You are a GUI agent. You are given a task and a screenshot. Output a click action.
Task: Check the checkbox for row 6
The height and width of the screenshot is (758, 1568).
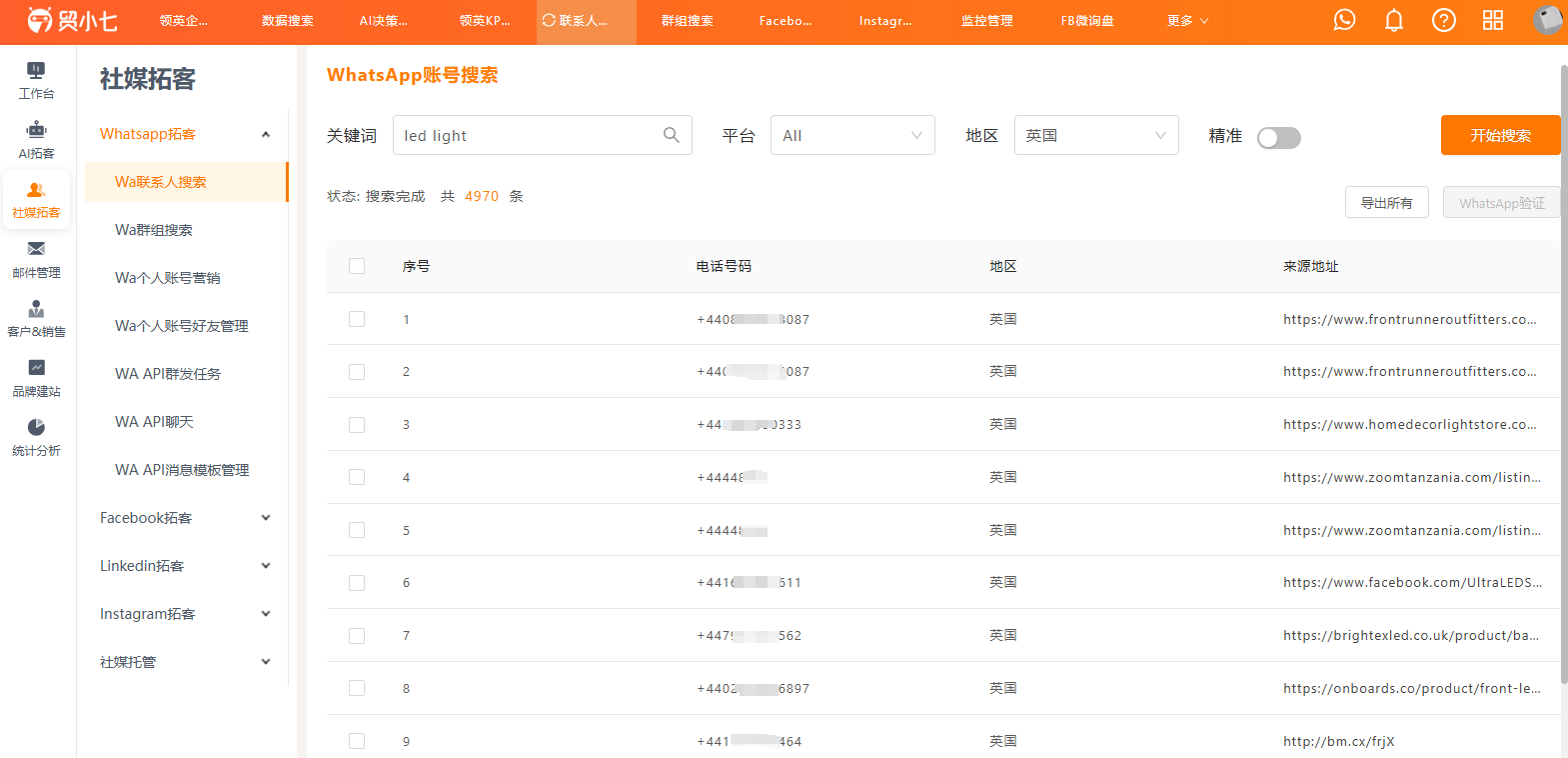[x=357, y=583]
